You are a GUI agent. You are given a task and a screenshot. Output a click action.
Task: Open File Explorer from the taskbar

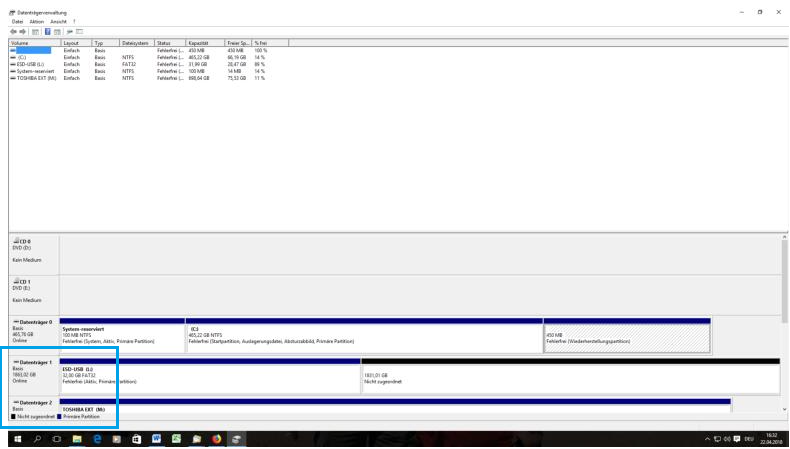[x=77, y=439]
